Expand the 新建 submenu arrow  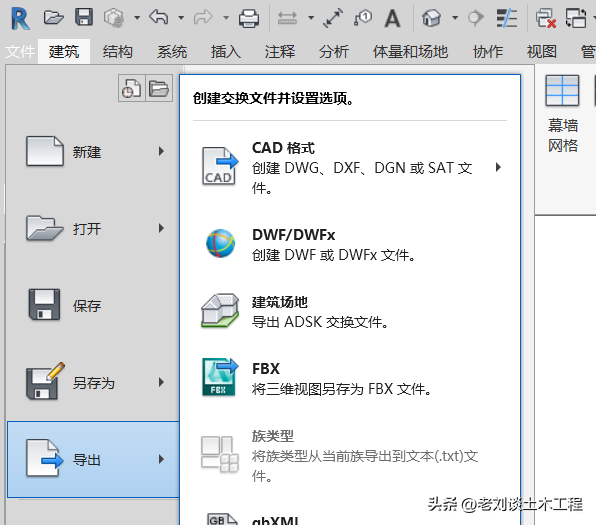point(161,151)
